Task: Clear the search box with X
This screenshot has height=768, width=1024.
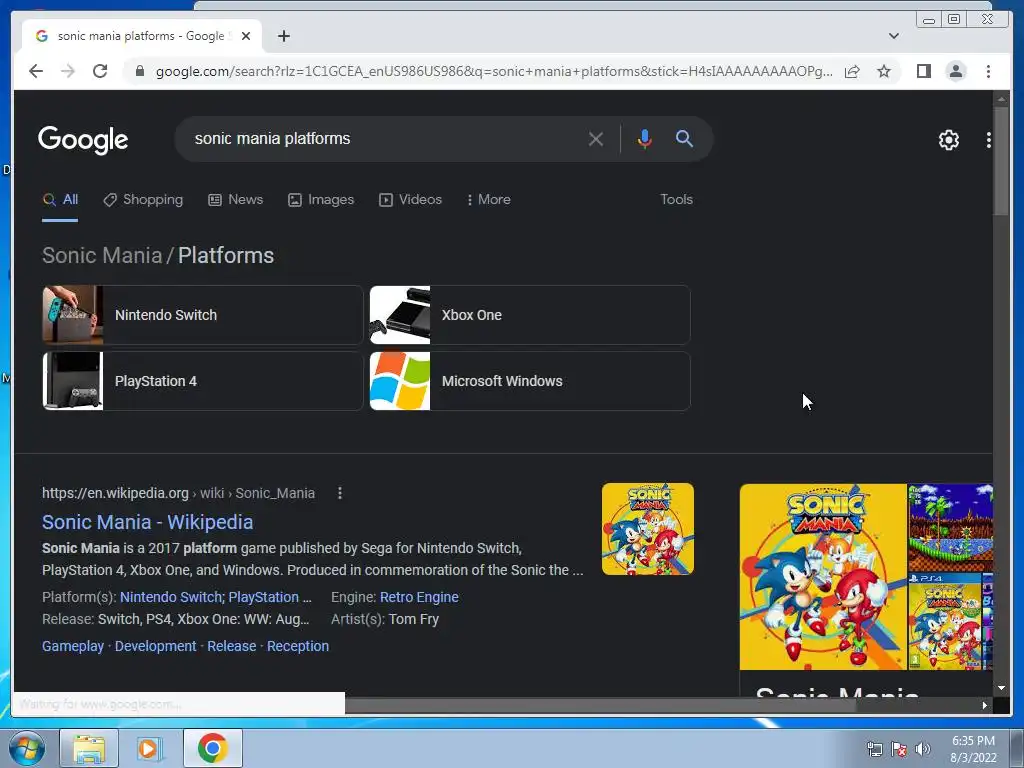Action: [596, 139]
